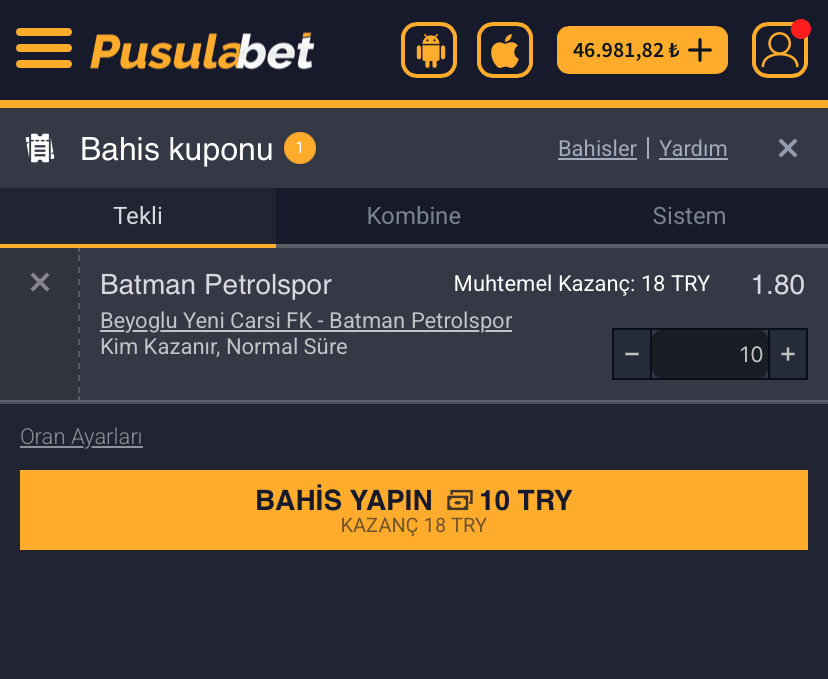This screenshot has width=828, height=679.
Task: Download the Android app
Action: tap(429, 50)
